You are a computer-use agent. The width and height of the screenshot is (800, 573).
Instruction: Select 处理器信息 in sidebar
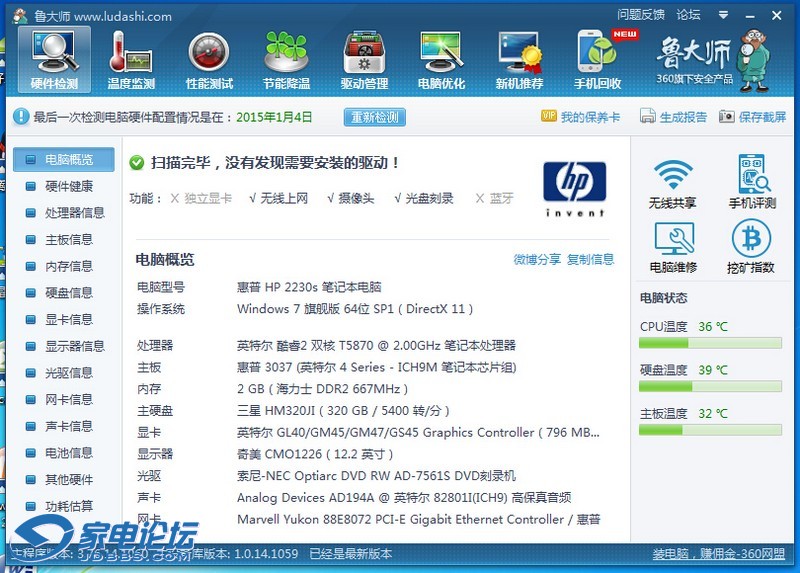[x=64, y=213]
